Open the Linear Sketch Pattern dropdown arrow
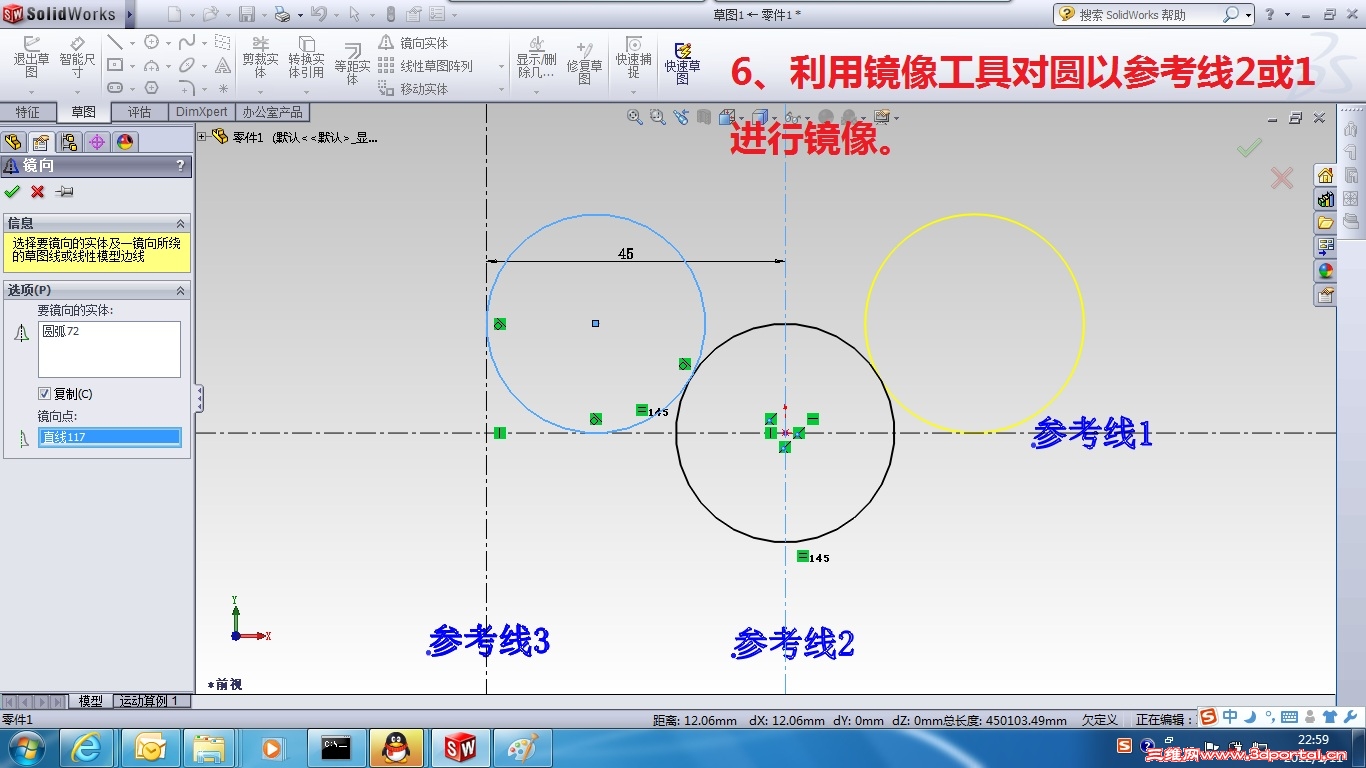This screenshot has width=1366, height=768. [501, 67]
